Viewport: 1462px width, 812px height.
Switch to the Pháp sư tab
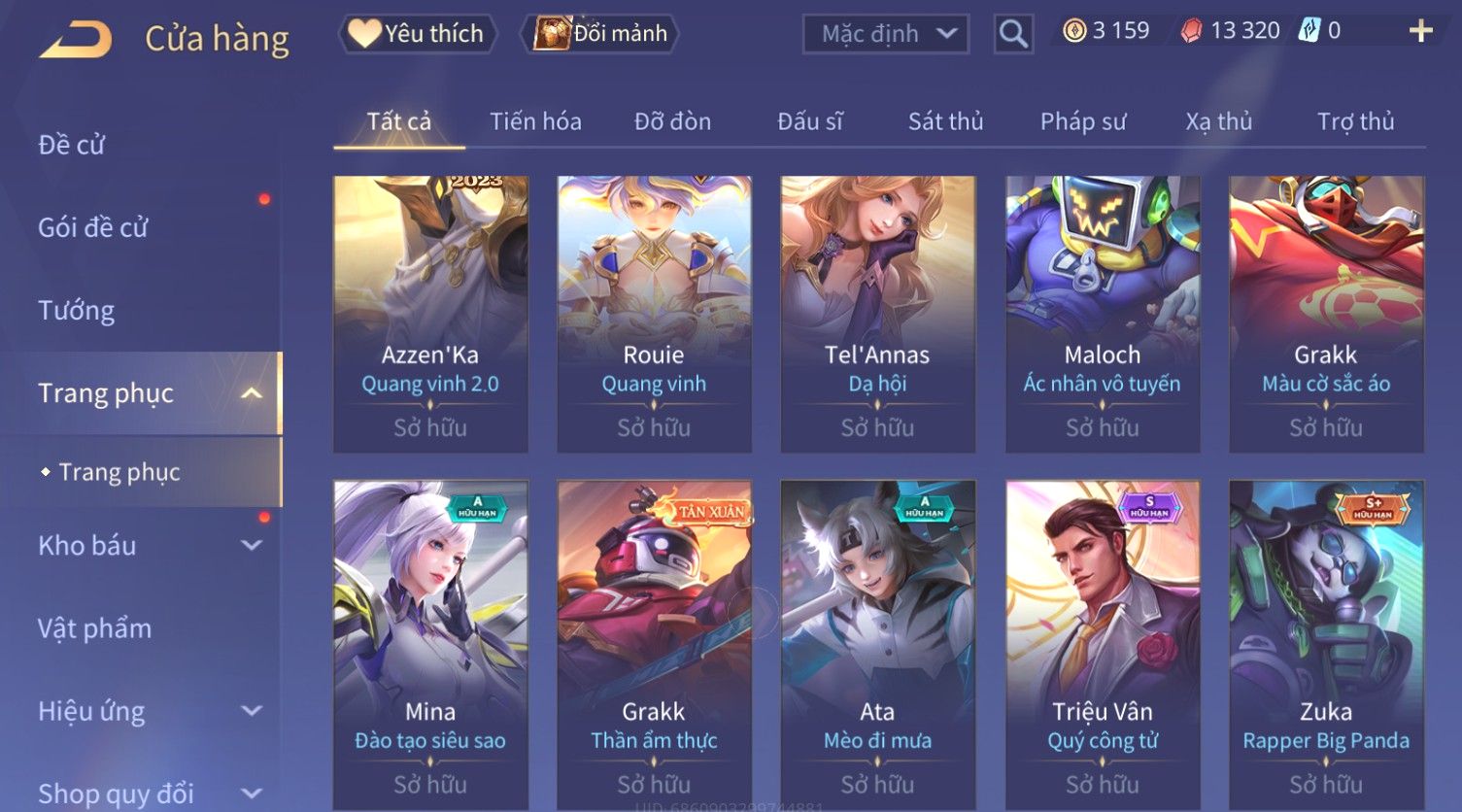[1083, 121]
